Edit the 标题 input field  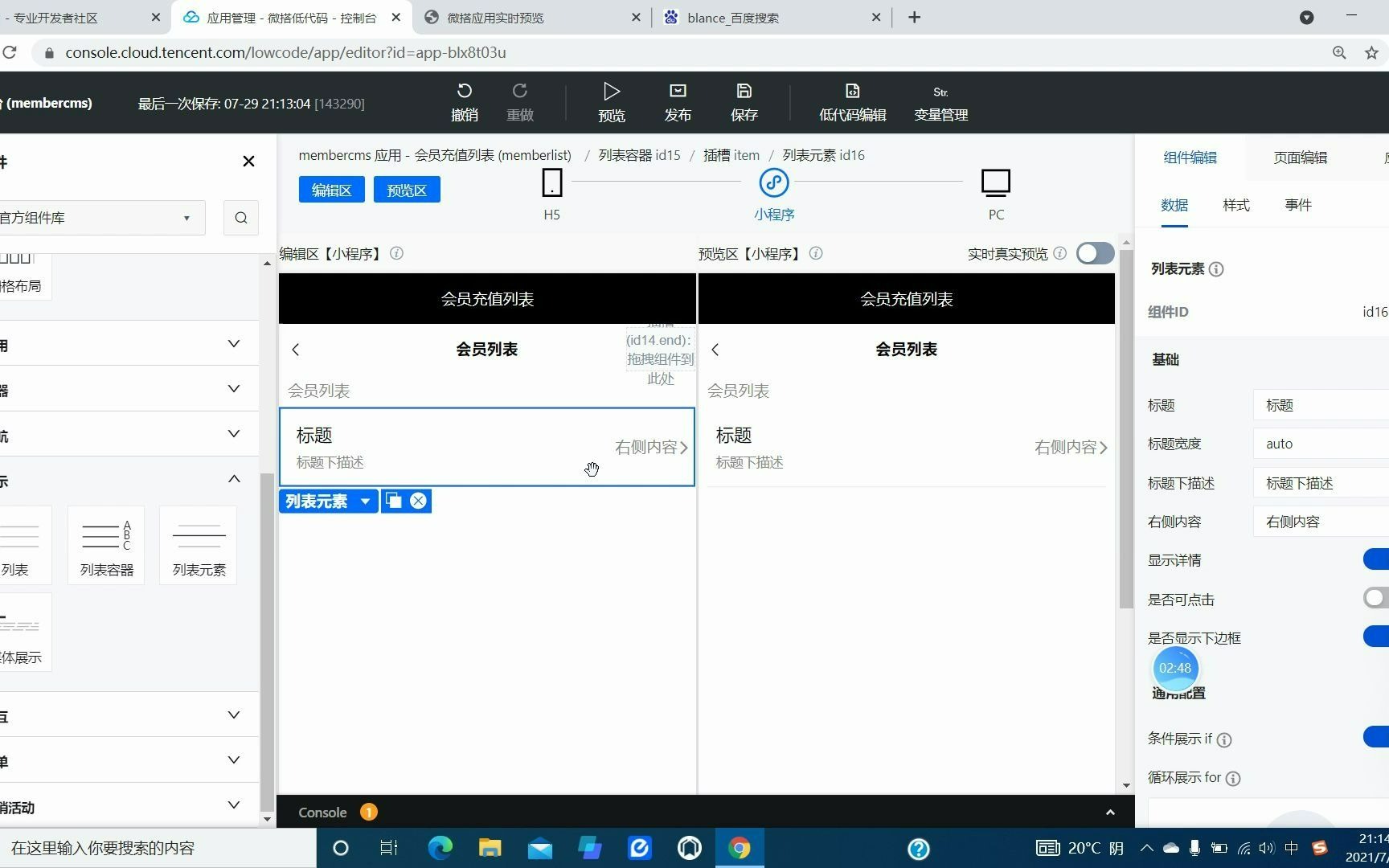1321,405
